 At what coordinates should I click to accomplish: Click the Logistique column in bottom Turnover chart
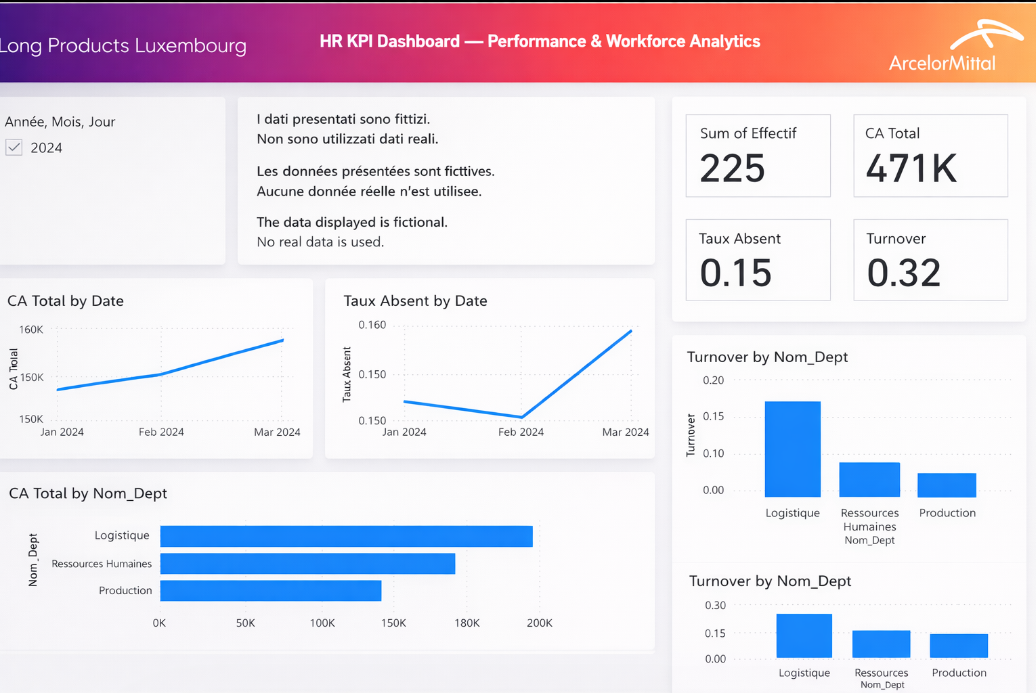click(804, 635)
